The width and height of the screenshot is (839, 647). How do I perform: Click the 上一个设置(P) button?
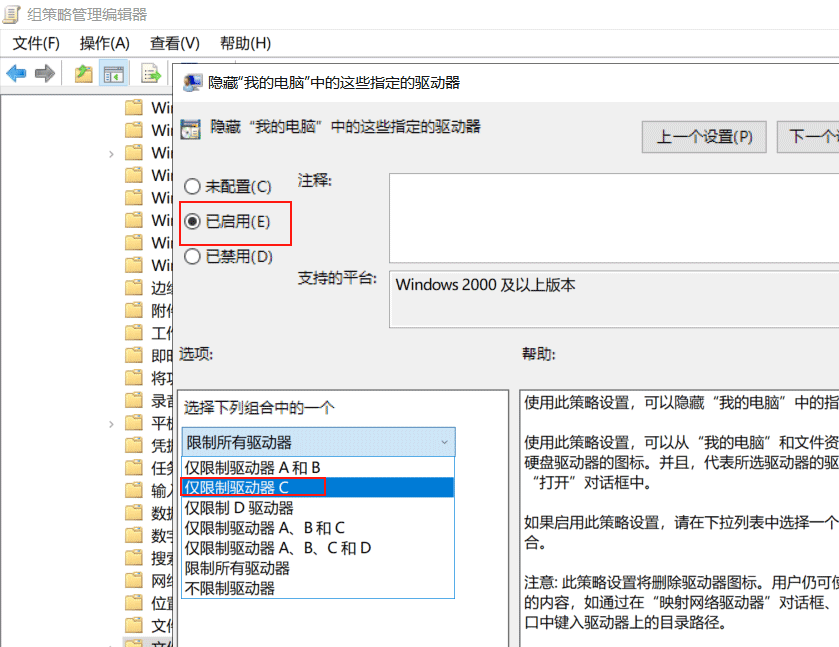click(x=704, y=137)
